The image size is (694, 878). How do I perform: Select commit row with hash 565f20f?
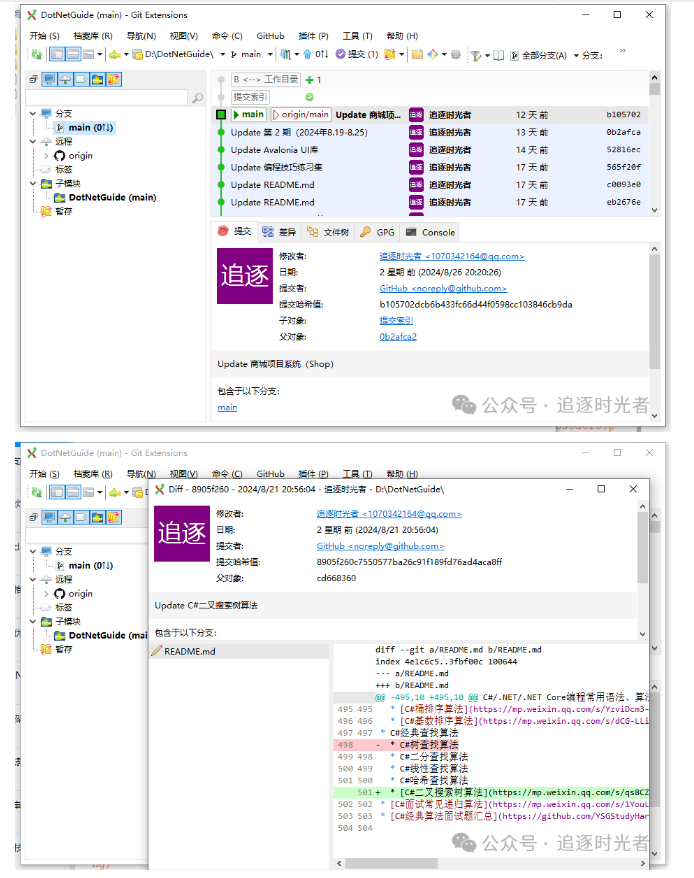click(430, 167)
